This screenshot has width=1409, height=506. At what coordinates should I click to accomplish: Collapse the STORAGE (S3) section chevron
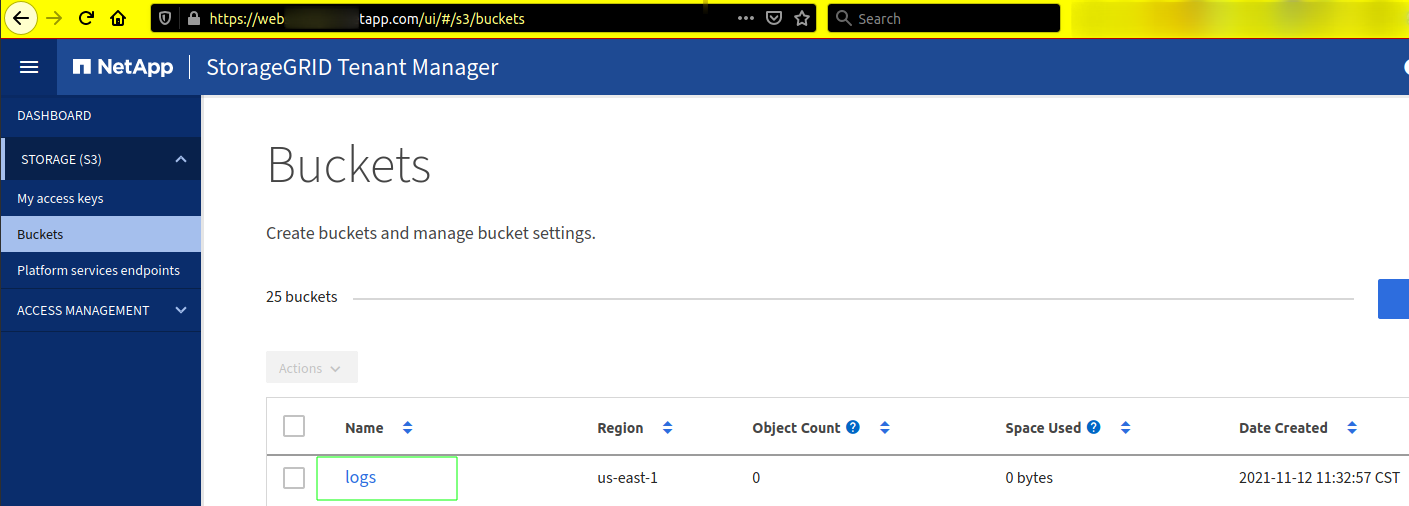(x=181, y=159)
